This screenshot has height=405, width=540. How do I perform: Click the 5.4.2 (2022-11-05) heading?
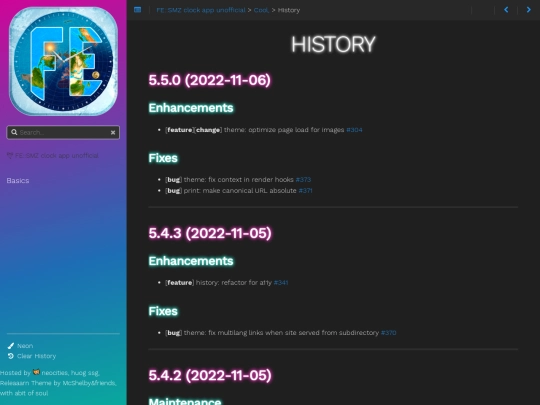point(210,375)
